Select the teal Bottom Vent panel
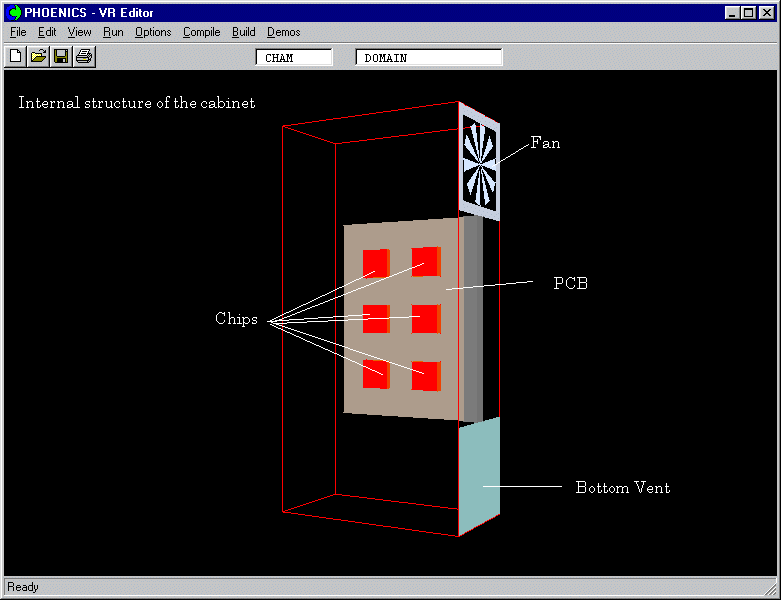781x600 pixels. coord(478,478)
